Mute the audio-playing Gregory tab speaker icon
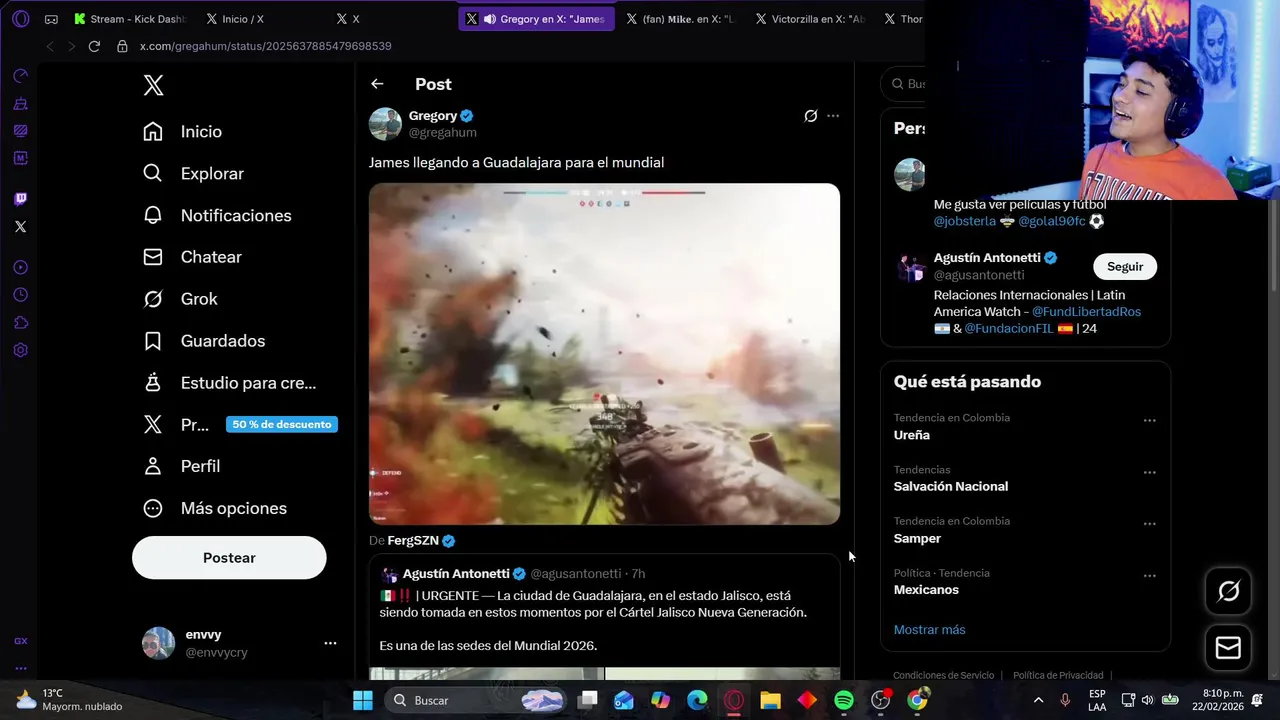 click(x=489, y=19)
